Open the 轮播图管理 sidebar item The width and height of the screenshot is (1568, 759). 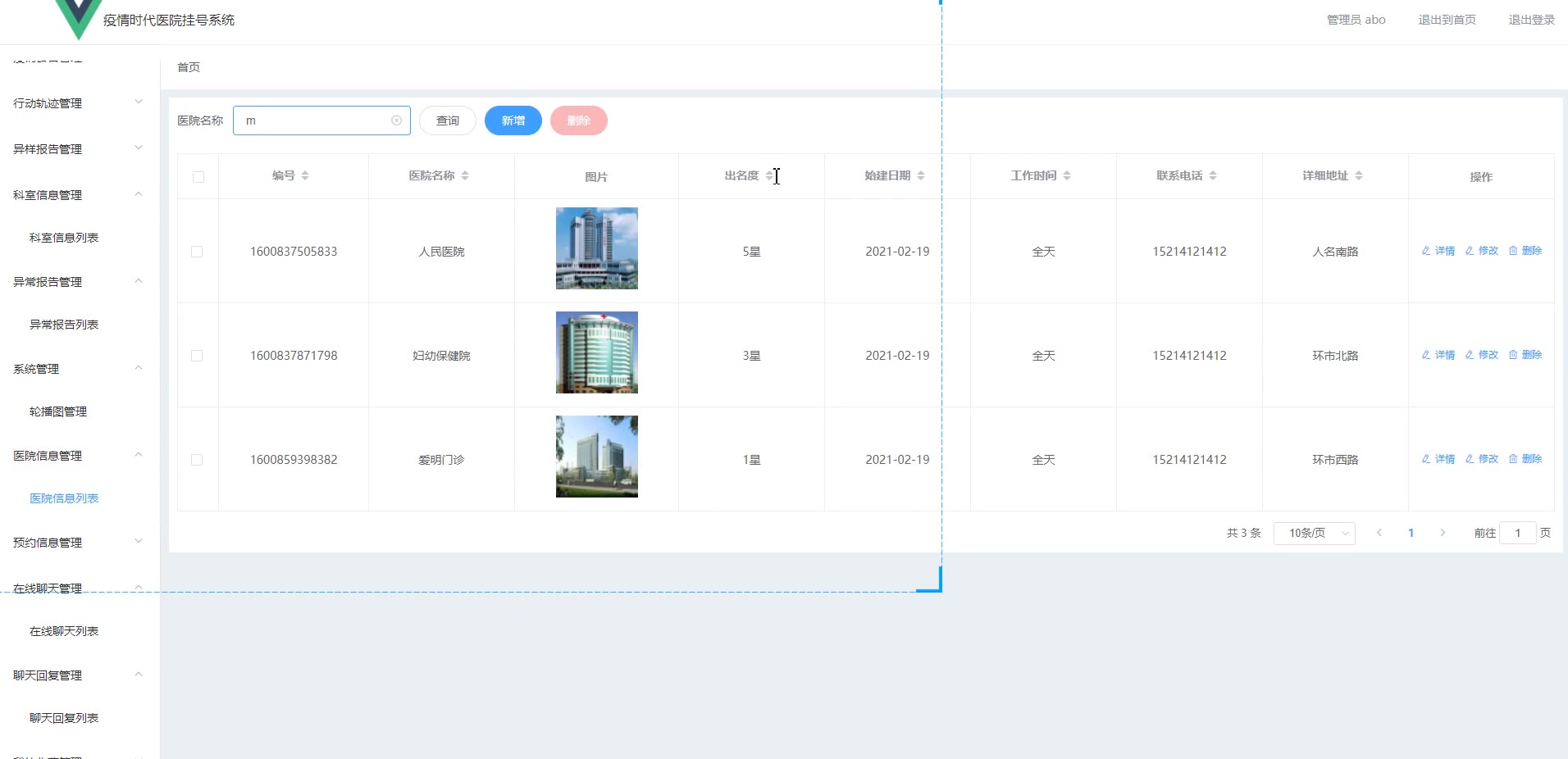[58, 411]
